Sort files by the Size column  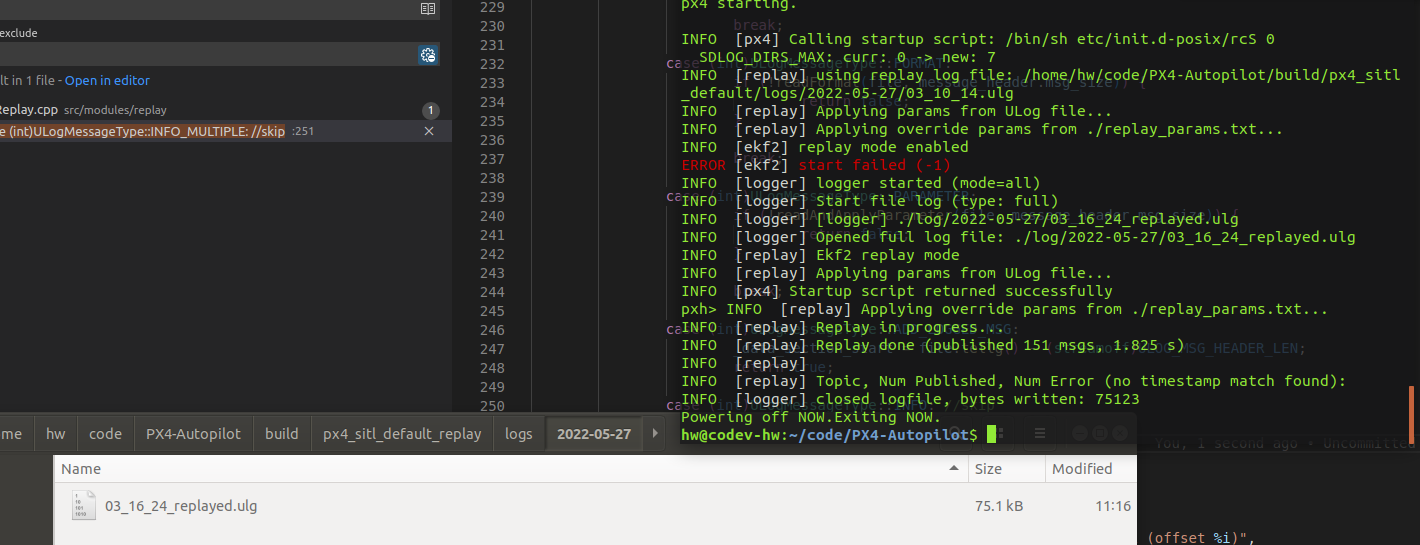[1006, 468]
